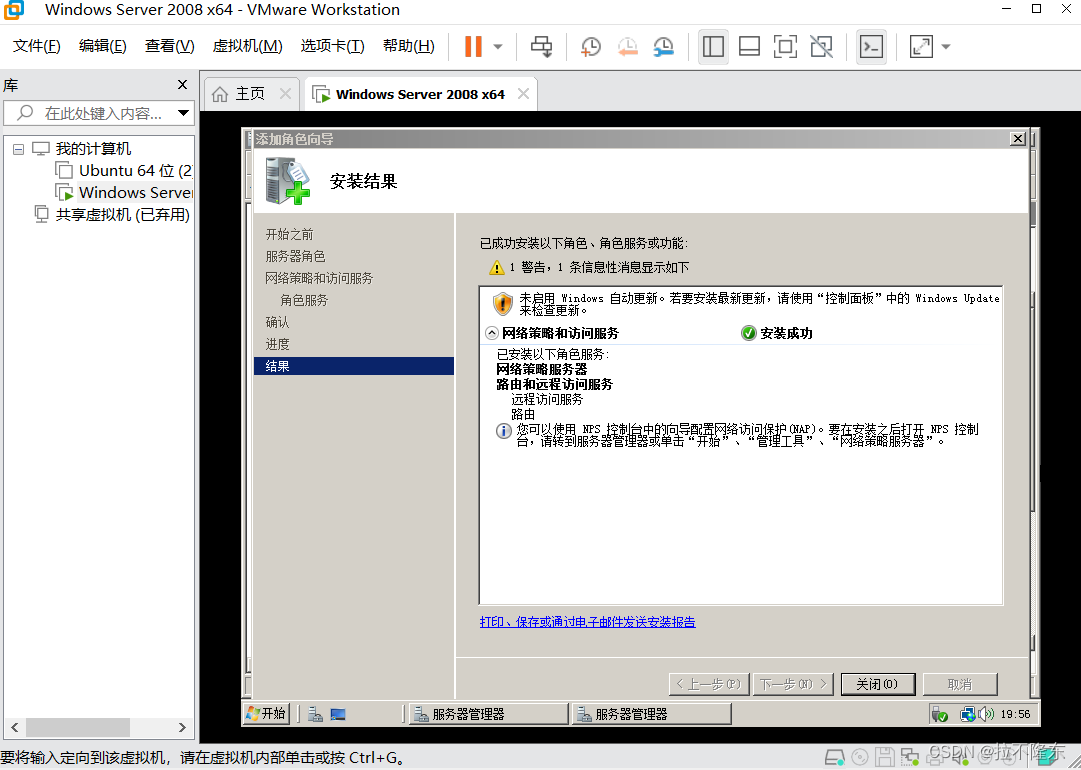The width and height of the screenshot is (1081, 770).
Task: Click the 取消 button
Action: click(x=960, y=684)
